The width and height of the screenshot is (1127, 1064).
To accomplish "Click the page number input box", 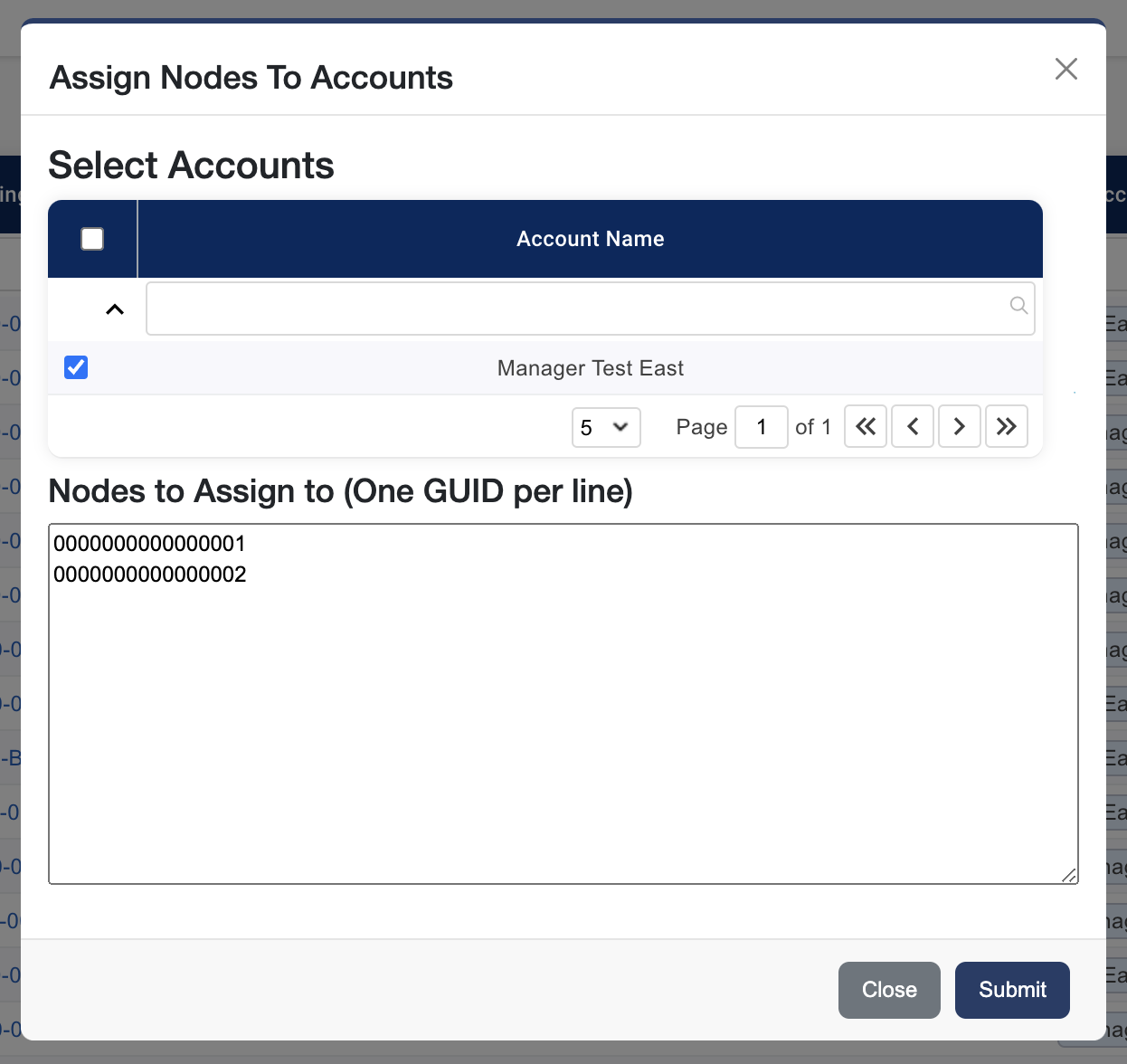I will [x=761, y=427].
